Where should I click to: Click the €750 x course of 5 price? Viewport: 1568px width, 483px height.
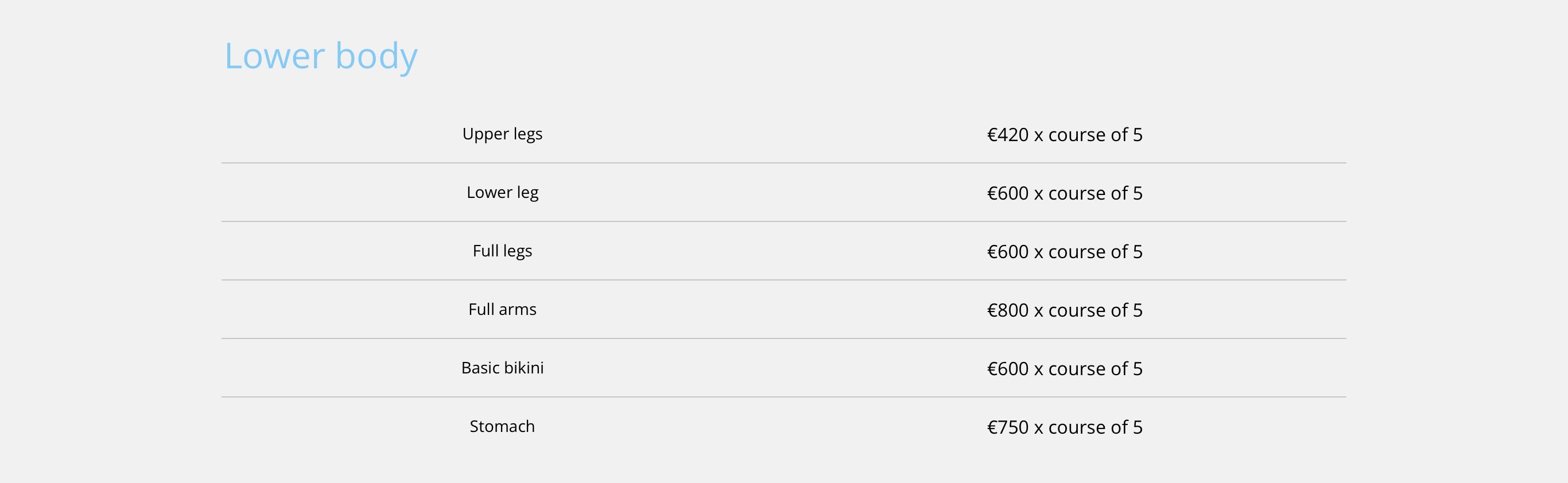1065,426
